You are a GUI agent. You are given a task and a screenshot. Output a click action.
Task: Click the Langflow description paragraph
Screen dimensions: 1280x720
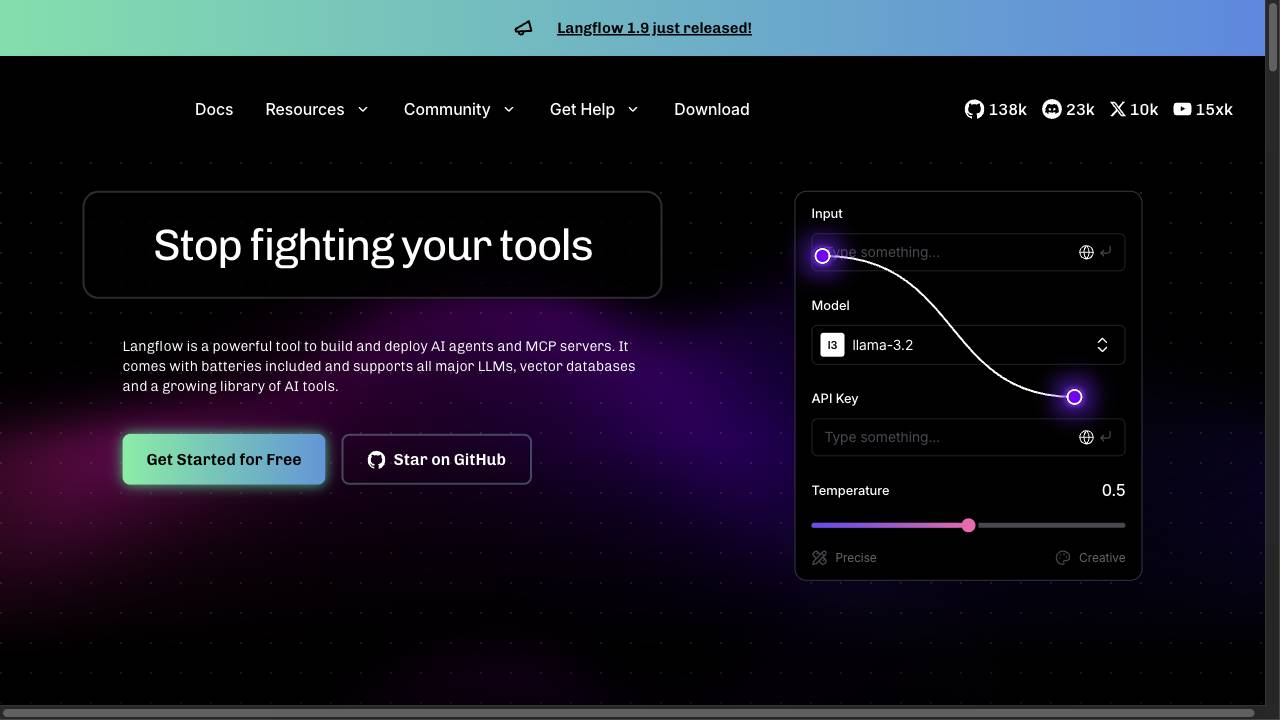pyautogui.click(x=379, y=366)
